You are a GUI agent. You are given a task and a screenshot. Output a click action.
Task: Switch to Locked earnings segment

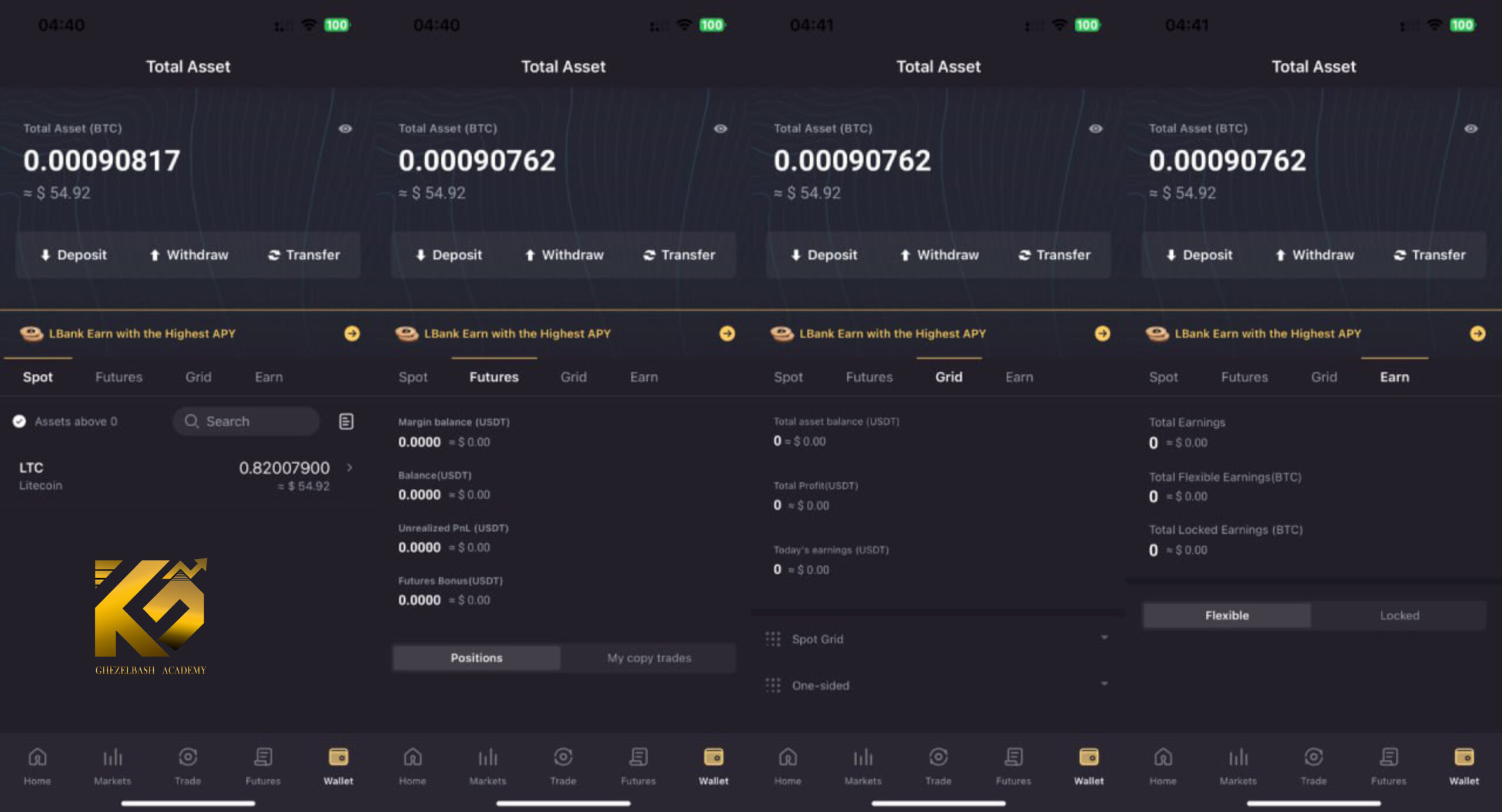tap(1399, 615)
